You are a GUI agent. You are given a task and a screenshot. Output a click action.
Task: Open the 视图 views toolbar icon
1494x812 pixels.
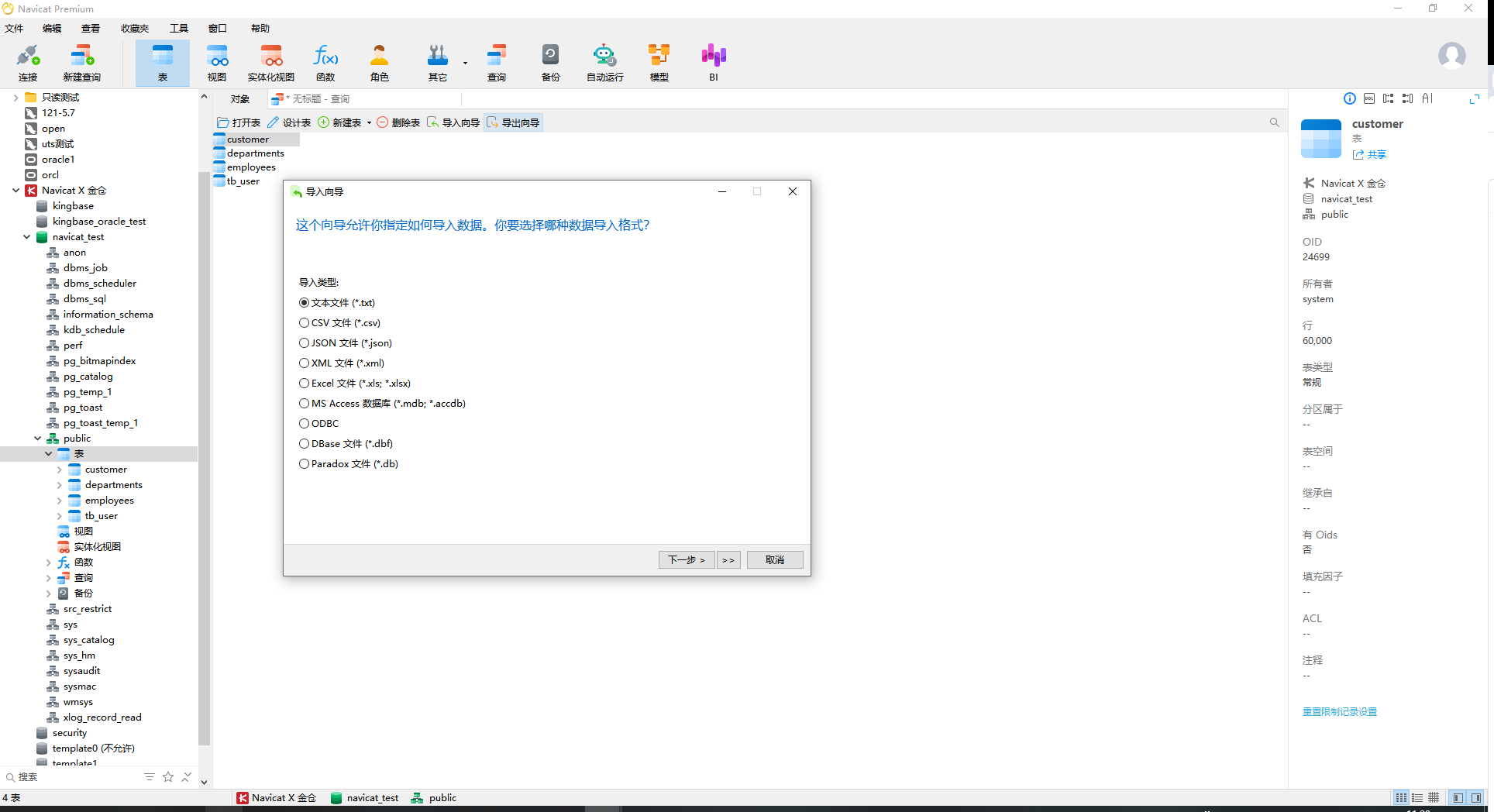pos(217,63)
